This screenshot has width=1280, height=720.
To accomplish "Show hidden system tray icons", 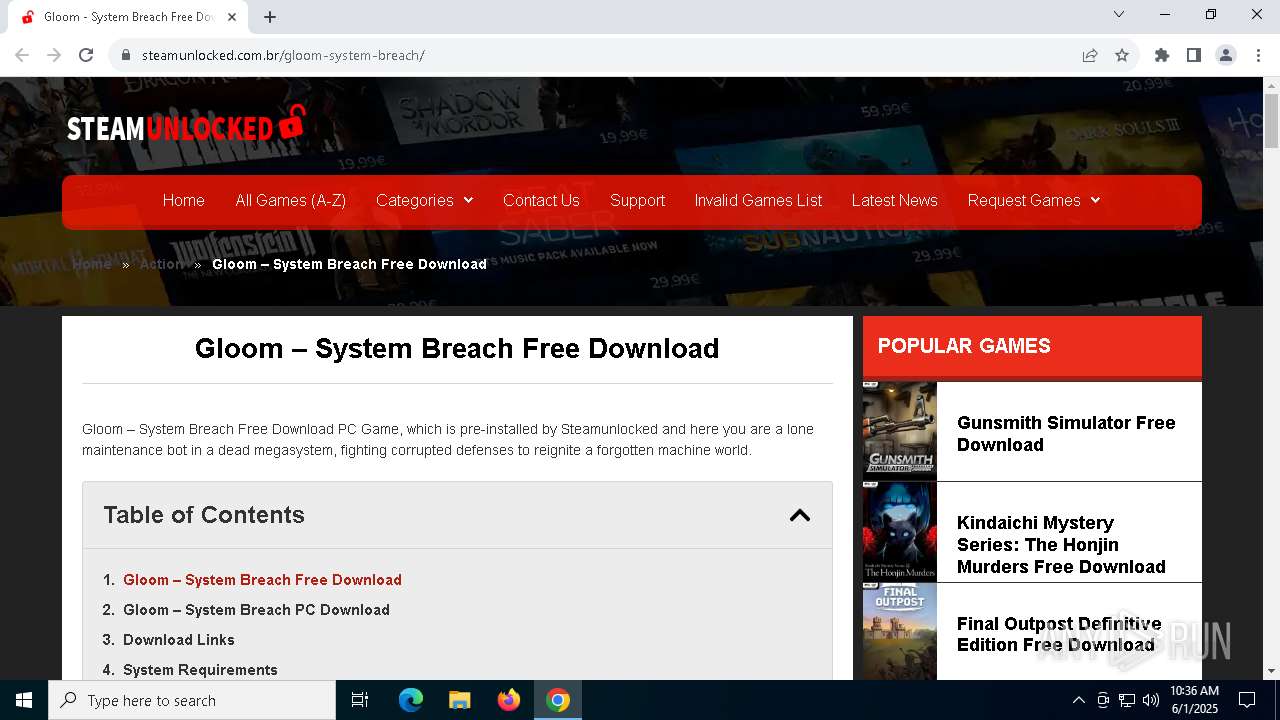I will pyautogui.click(x=1078, y=700).
